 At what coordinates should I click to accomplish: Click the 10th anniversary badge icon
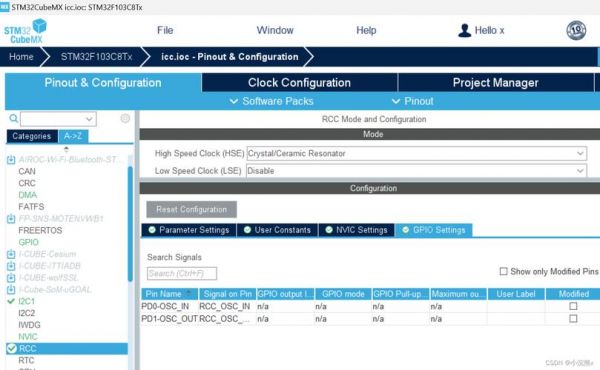pos(576,30)
